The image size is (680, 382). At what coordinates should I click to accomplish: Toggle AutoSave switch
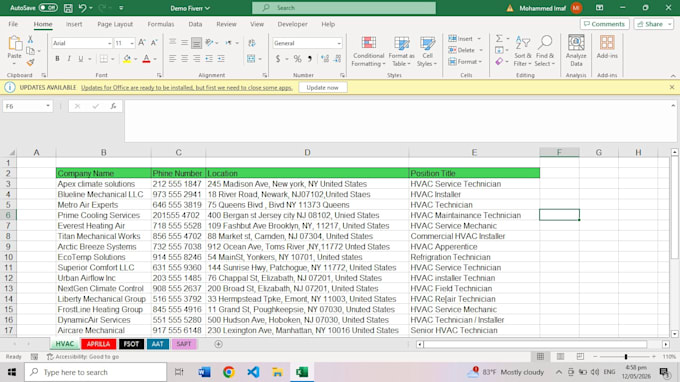[x=48, y=8]
